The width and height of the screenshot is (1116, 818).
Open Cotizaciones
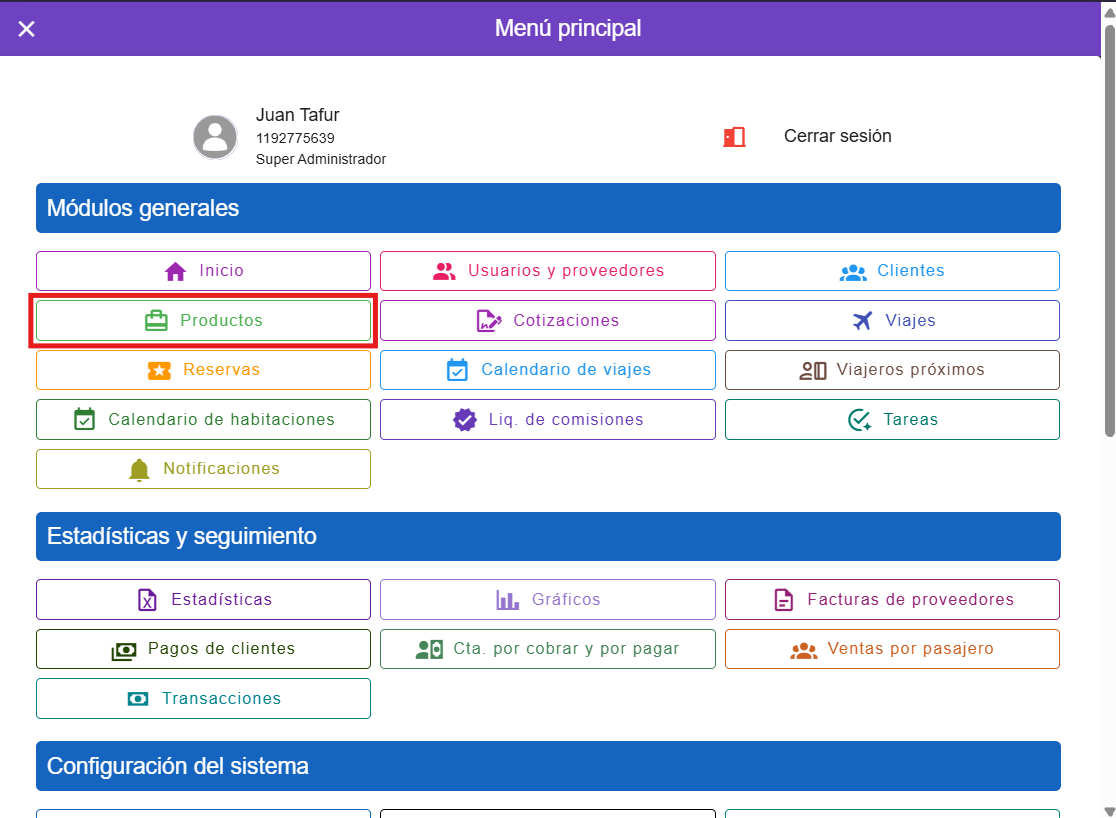(x=547, y=321)
